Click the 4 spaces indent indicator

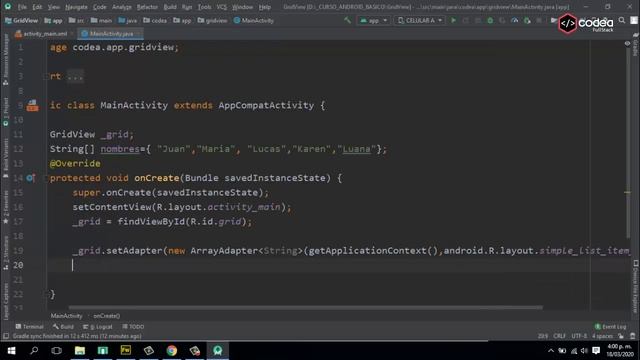602,336
